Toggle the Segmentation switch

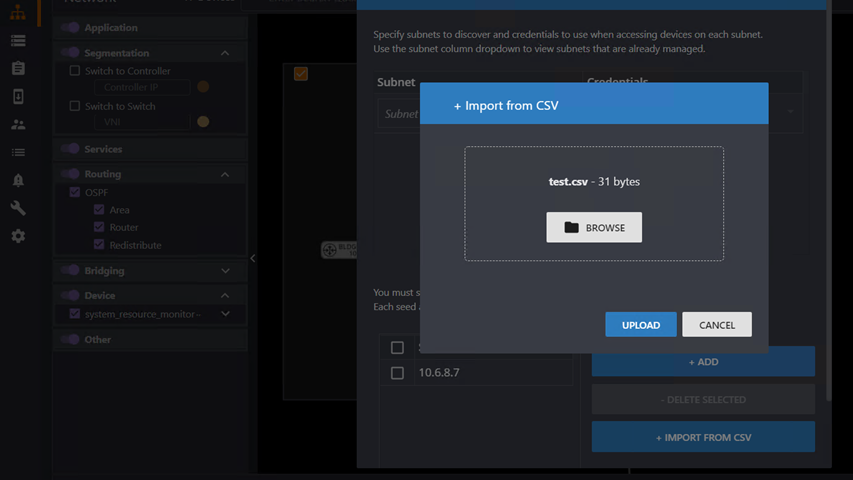[x=70, y=52]
